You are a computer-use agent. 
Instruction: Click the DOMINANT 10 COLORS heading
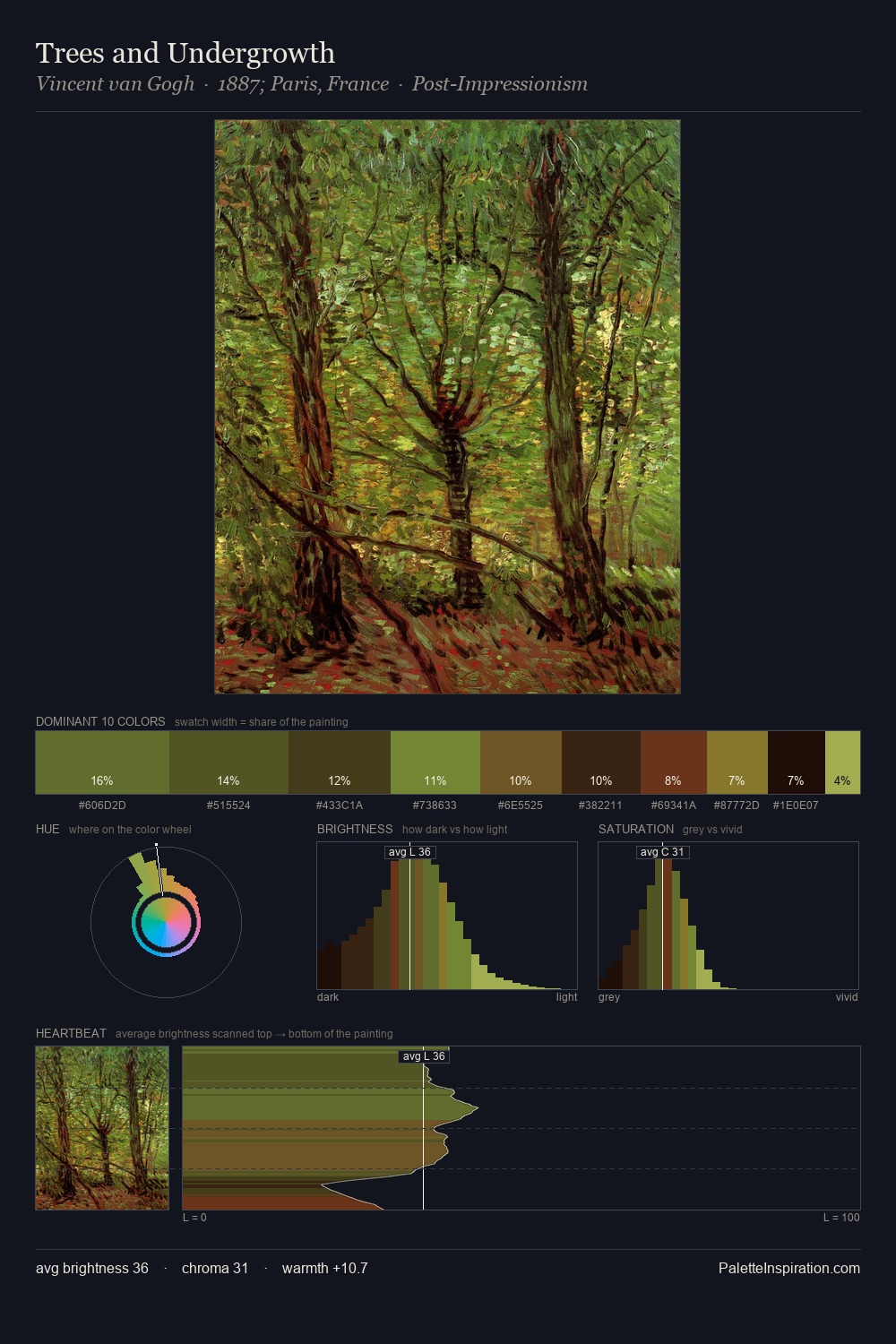tap(100, 721)
